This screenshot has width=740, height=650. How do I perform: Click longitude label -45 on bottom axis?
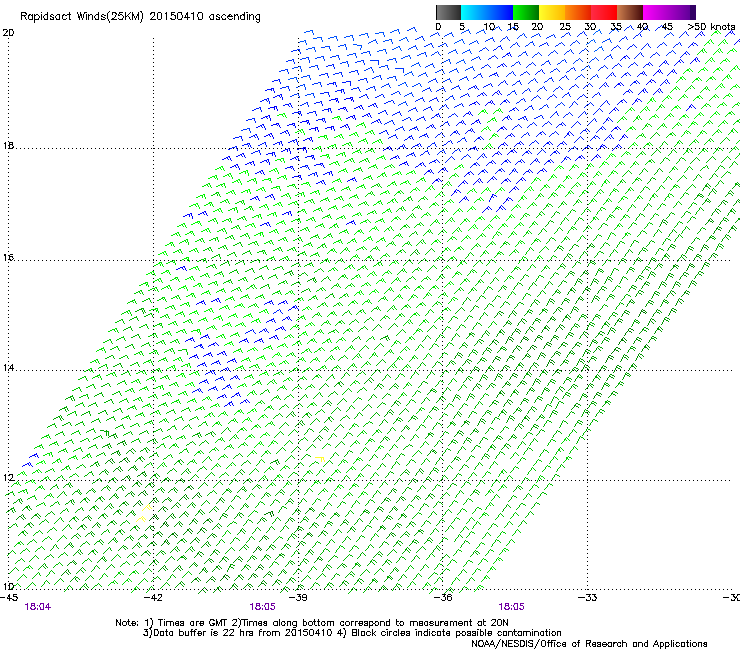(x=9, y=598)
